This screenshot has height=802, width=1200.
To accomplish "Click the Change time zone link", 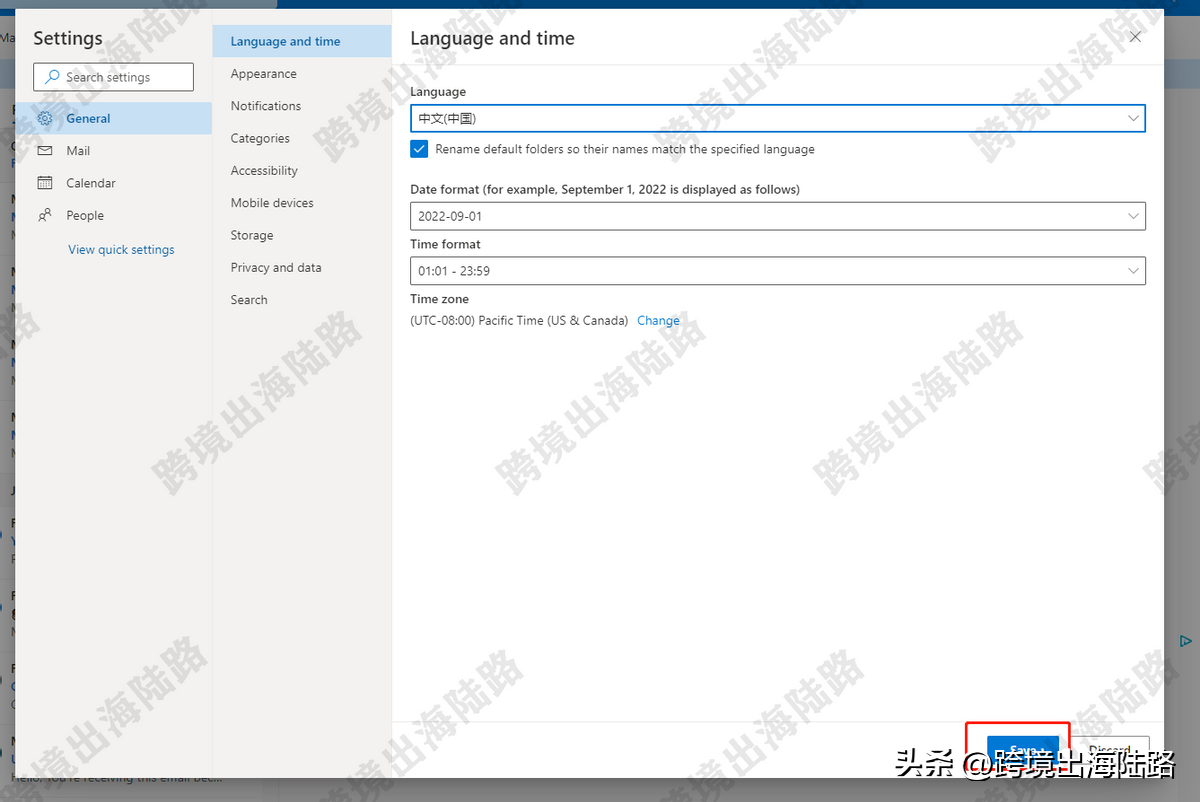I will (658, 321).
